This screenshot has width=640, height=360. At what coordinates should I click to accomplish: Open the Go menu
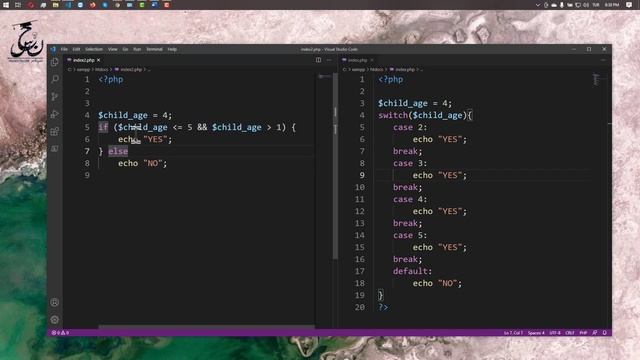(x=125, y=49)
